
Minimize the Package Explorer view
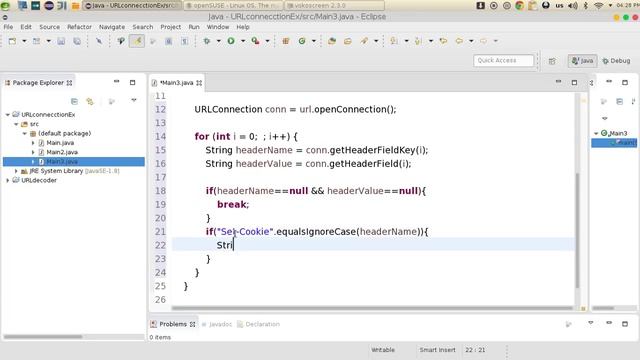coord(116,82)
